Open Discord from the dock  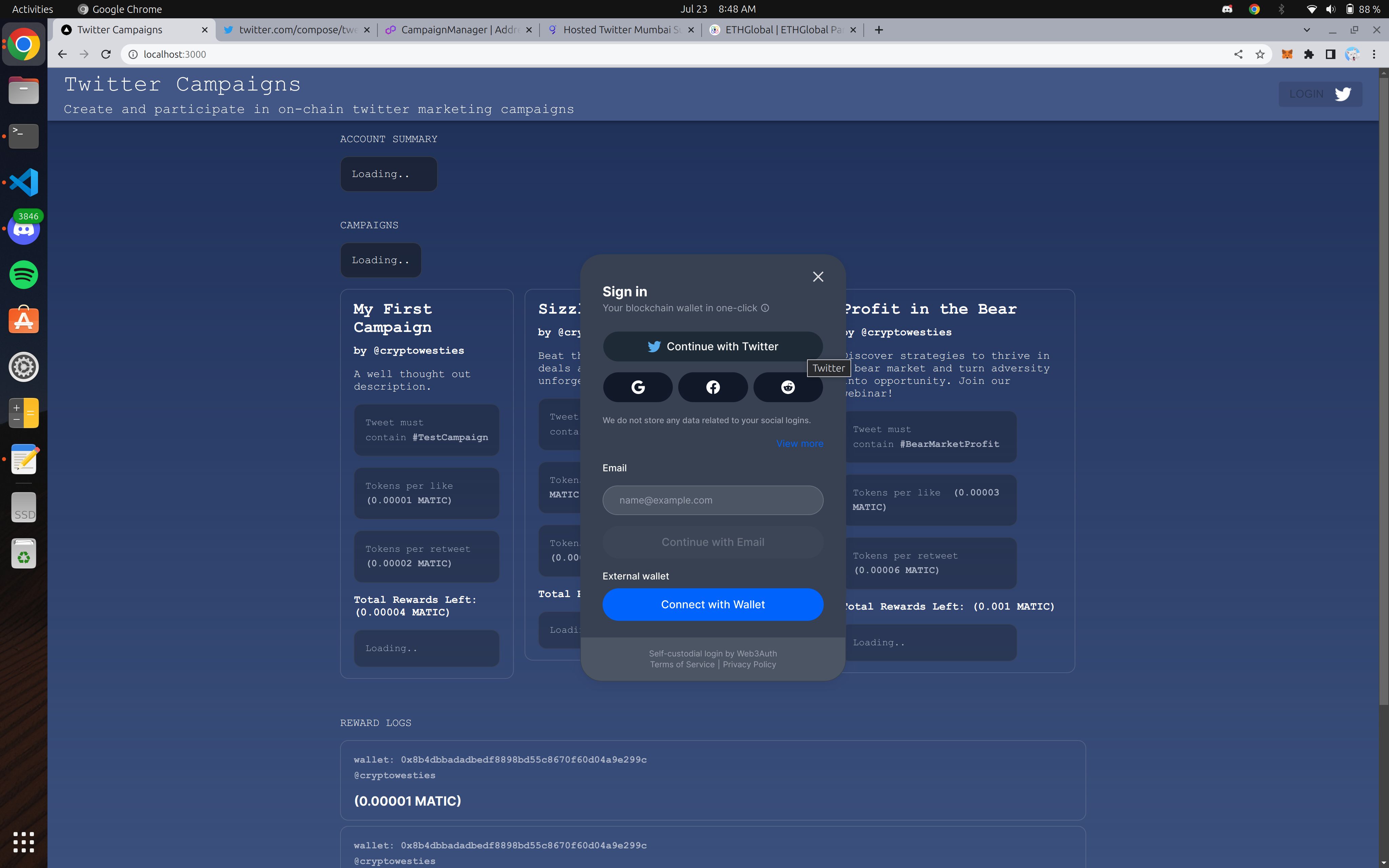tap(23, 229)
